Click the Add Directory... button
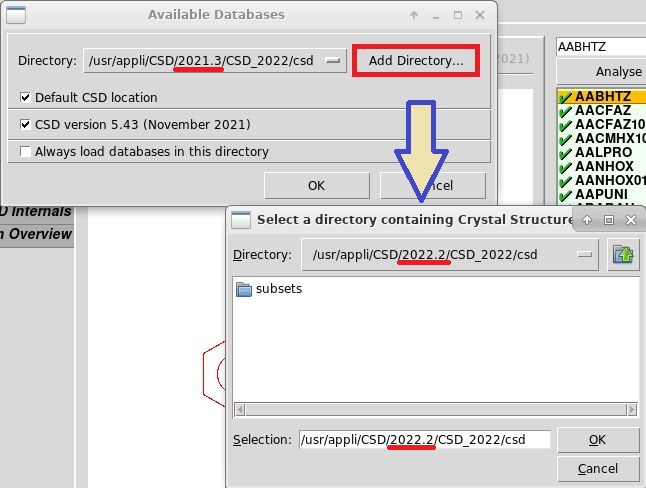This screenshot has width=646, height=488. [x=416, y=61]
